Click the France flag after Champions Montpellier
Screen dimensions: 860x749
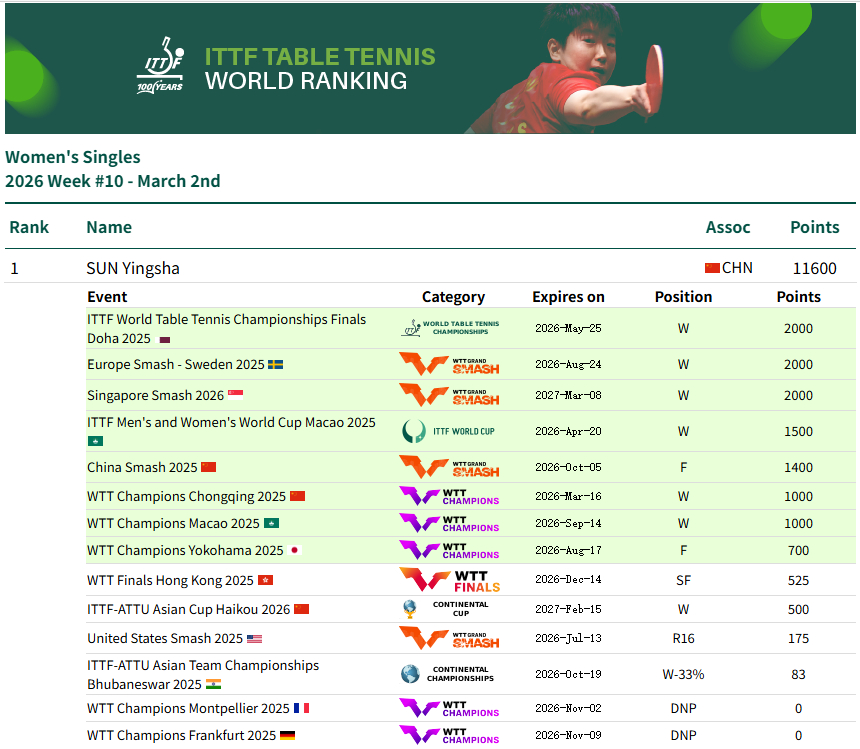(x=302, y=708)
